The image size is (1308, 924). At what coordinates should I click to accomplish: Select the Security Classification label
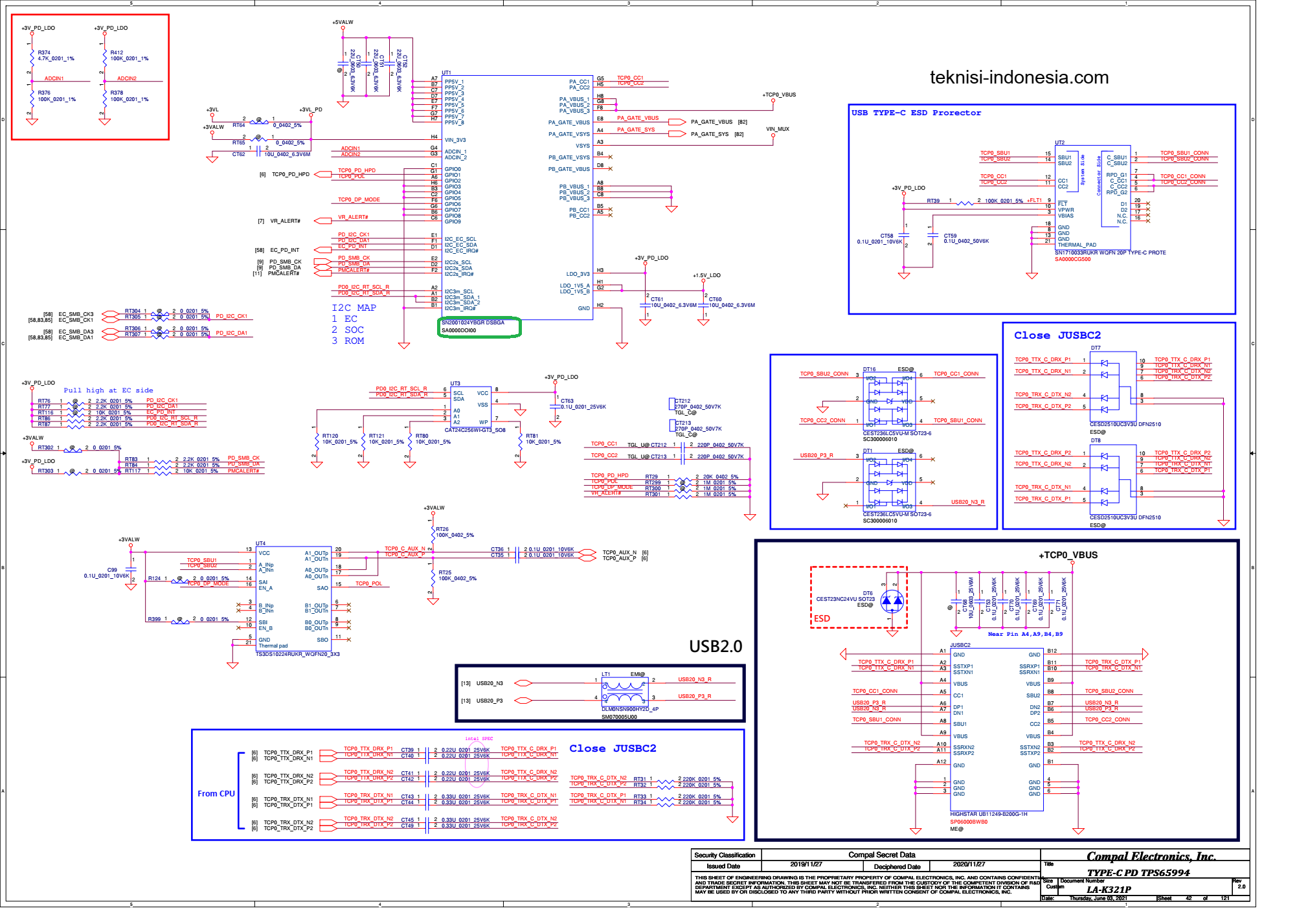725,855
